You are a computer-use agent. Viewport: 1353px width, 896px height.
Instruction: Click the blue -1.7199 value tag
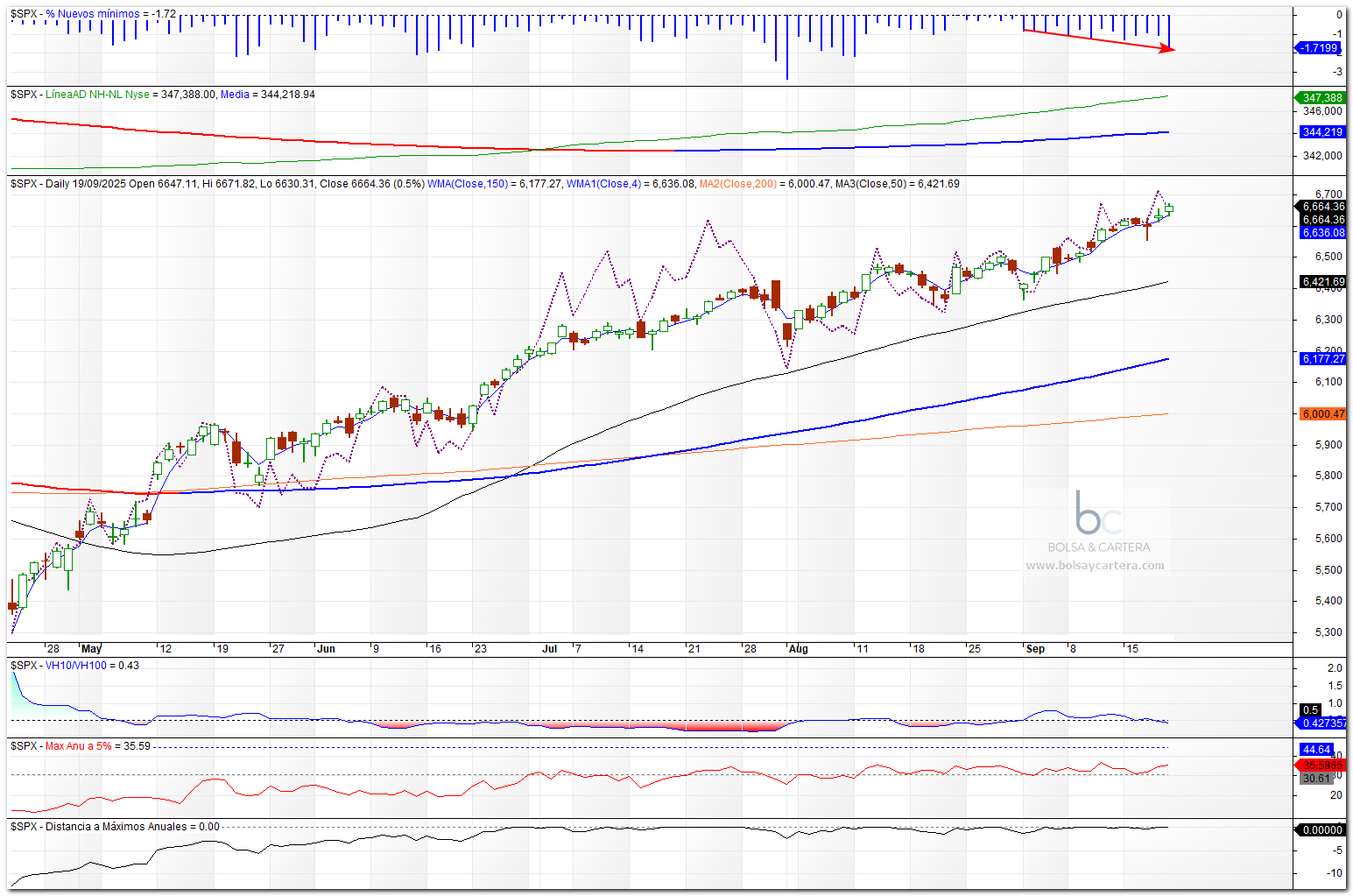click(1318, 48)
